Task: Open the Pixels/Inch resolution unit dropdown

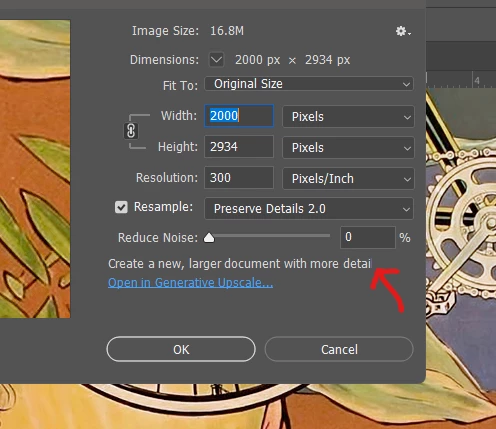Action: pos(348,178)
